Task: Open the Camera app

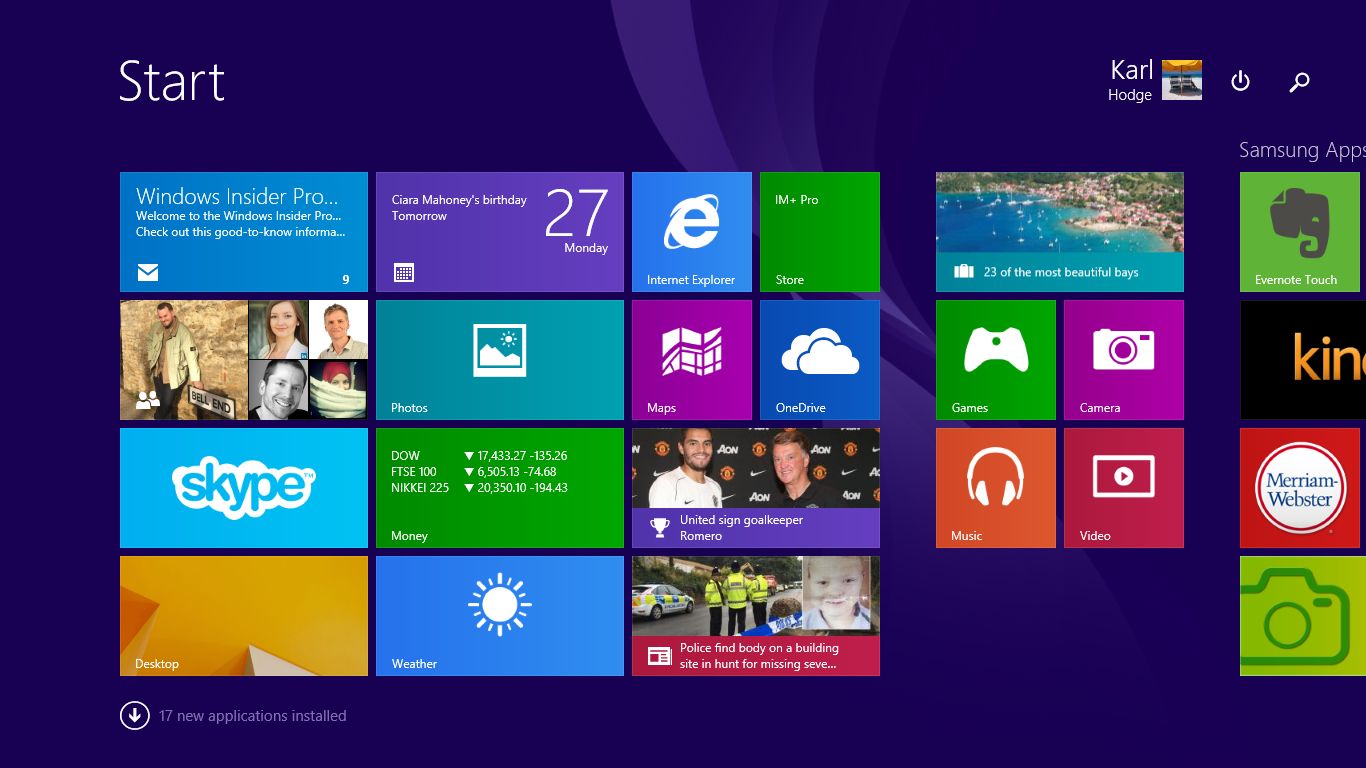Action: [x=1123, y=359]
